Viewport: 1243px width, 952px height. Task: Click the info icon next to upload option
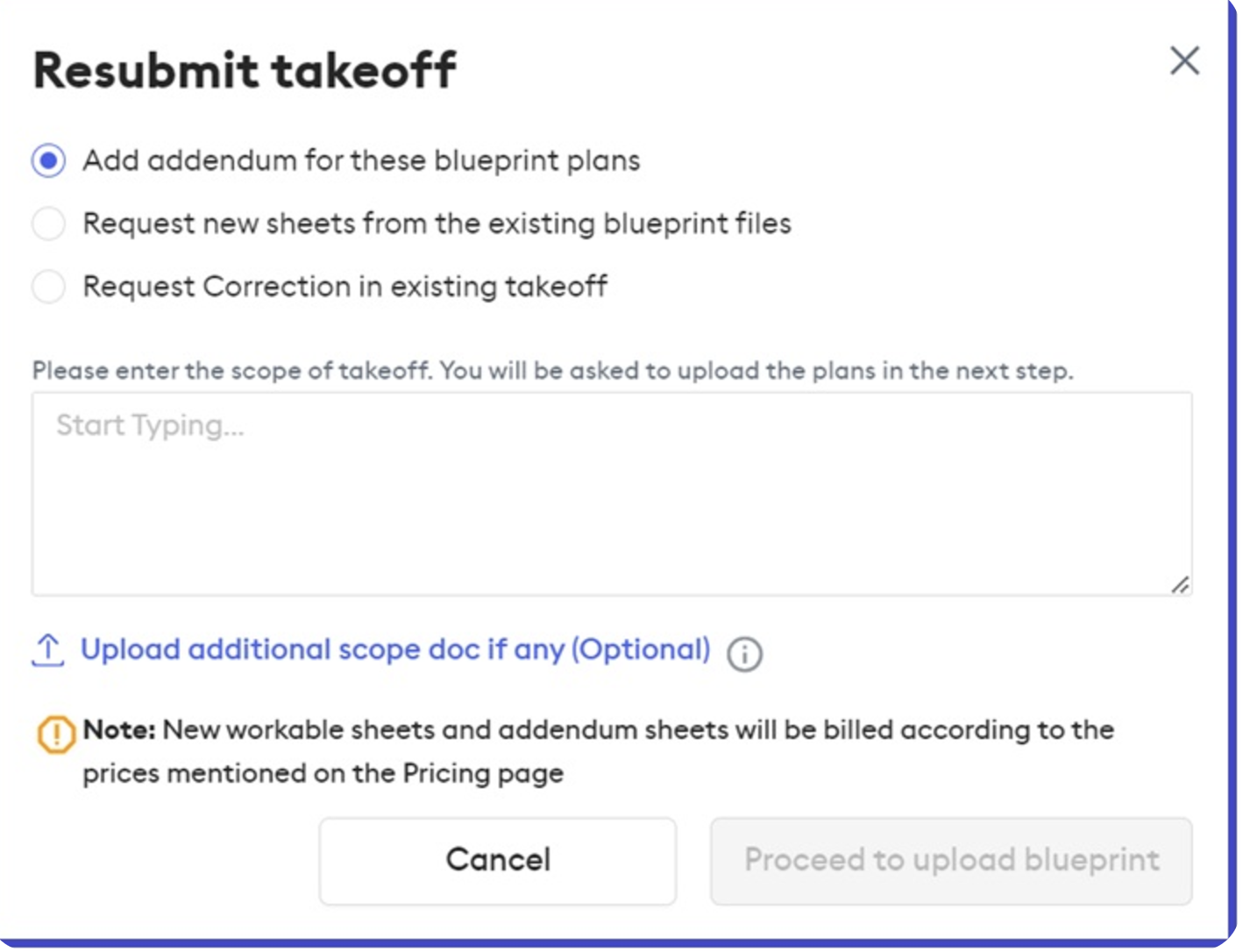point(742,653)
